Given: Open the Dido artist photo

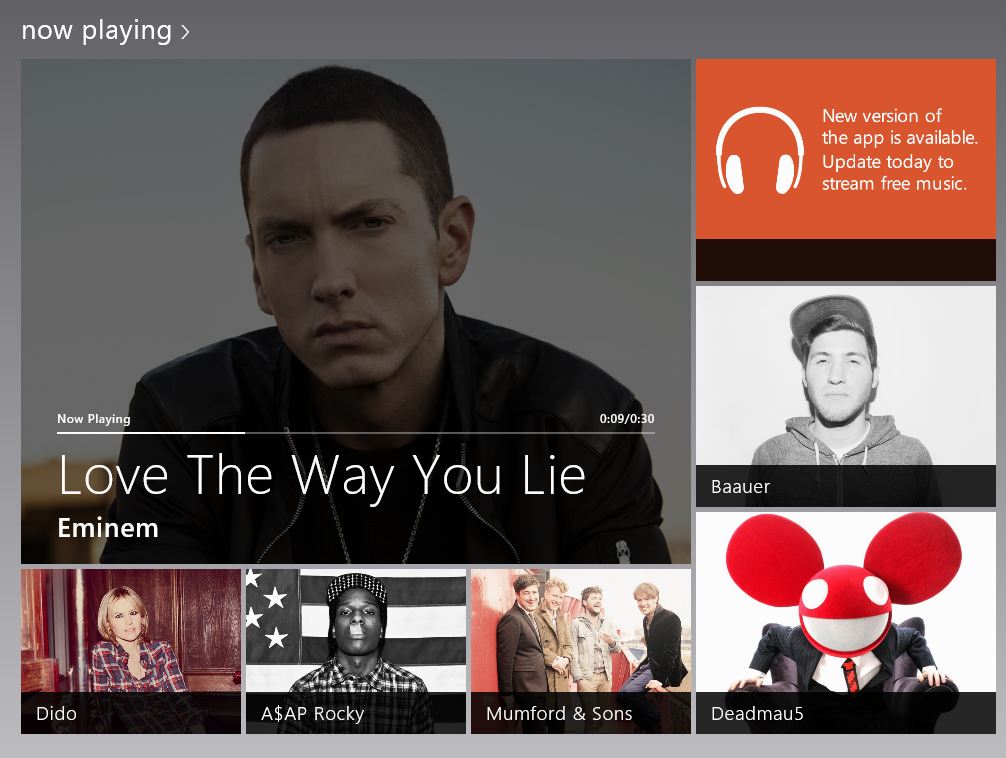Looking at the screenshot, I should pos(131,630).
